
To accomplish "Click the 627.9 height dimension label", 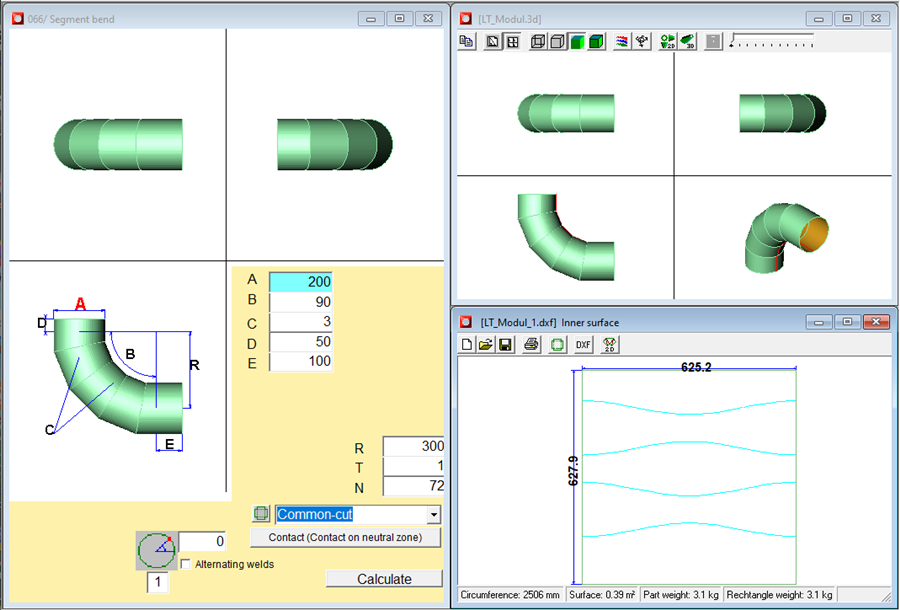I will pyautogui.click(x=573, y=471).
